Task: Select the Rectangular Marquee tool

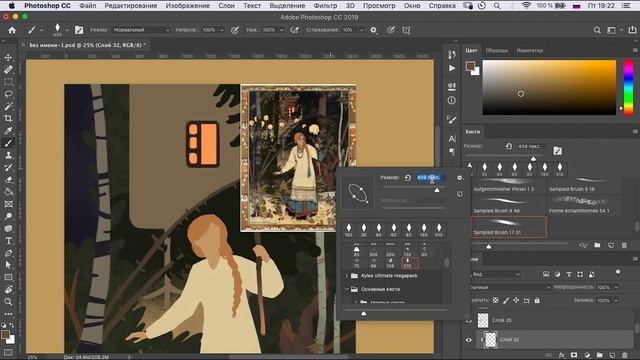Action: pos(8,82)
